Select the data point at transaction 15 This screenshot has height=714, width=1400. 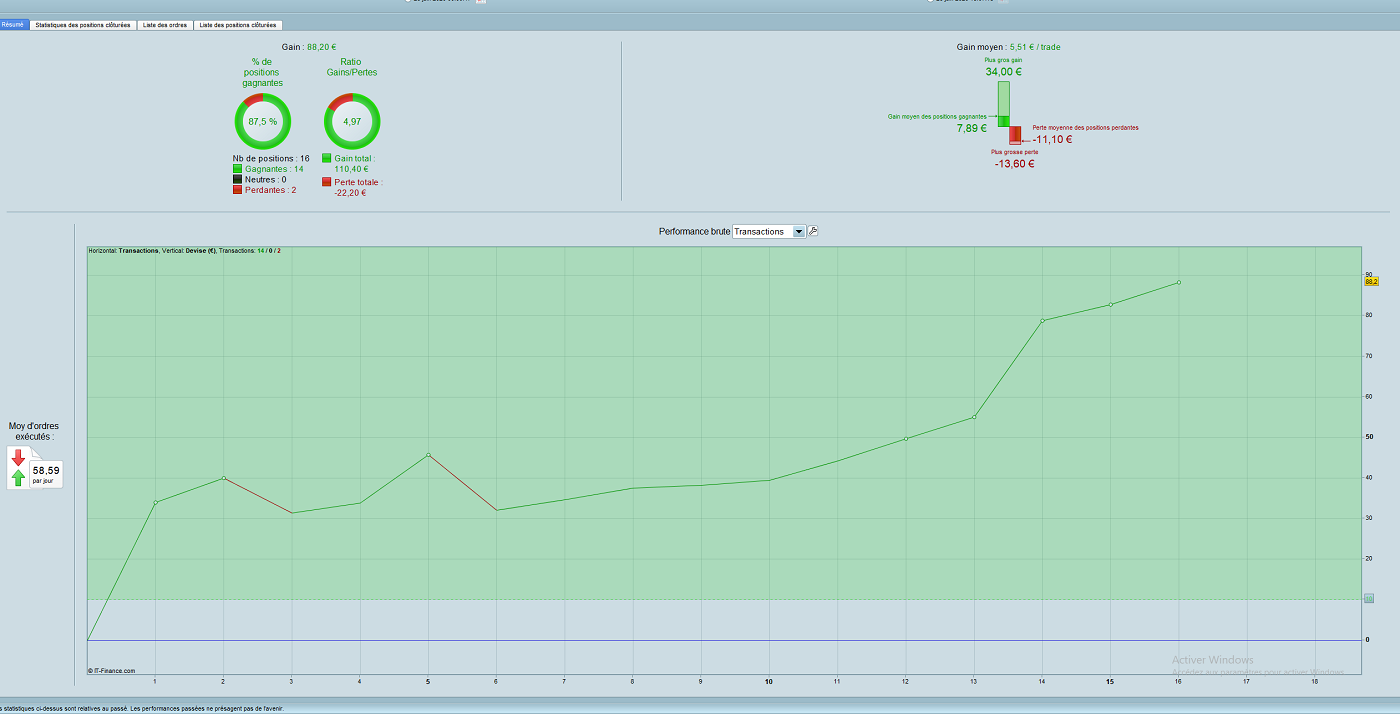tap(1110, 304)
